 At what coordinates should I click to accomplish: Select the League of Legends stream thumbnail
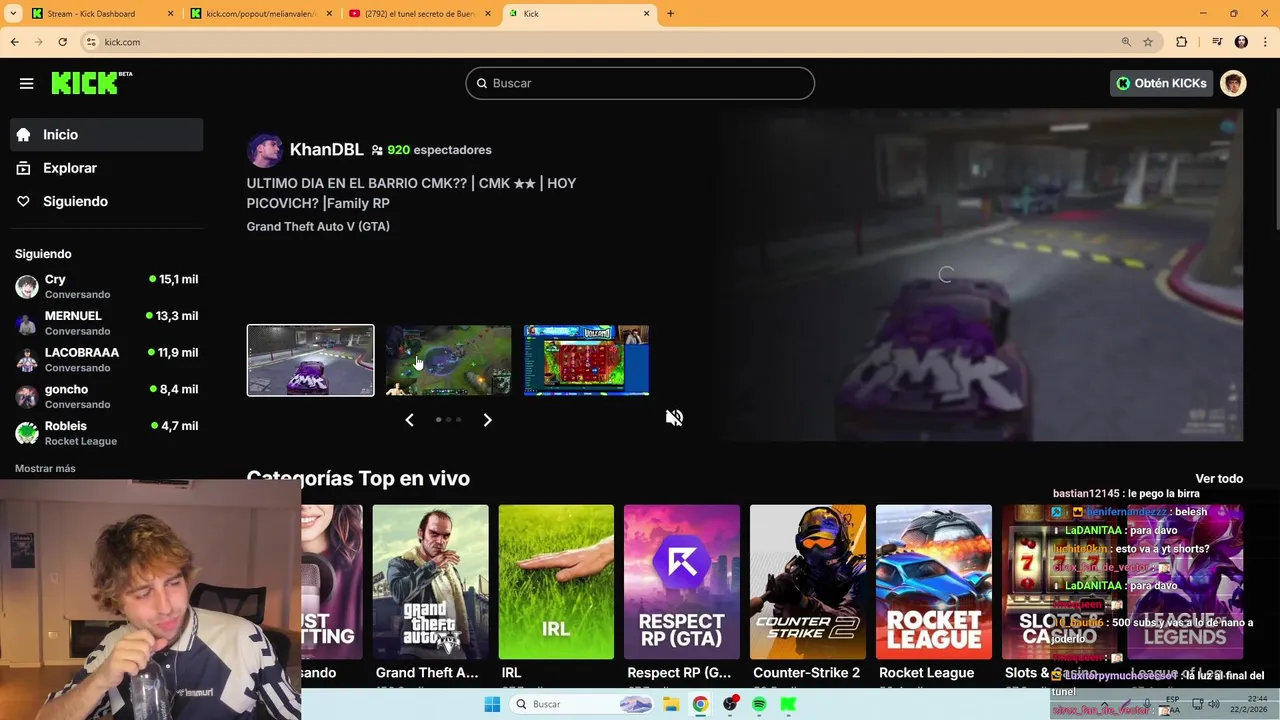(448, 360)
